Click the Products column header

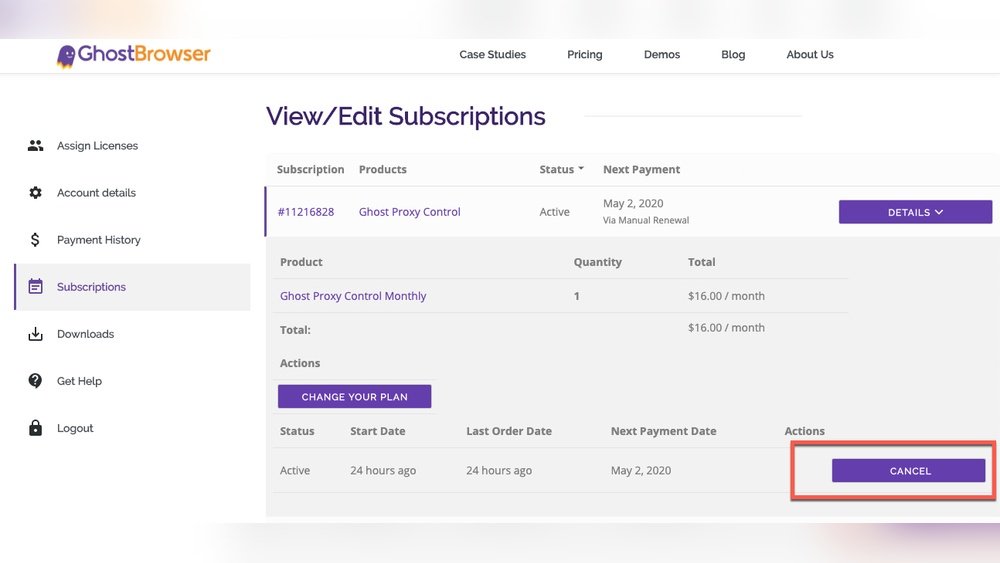(383, 170)
